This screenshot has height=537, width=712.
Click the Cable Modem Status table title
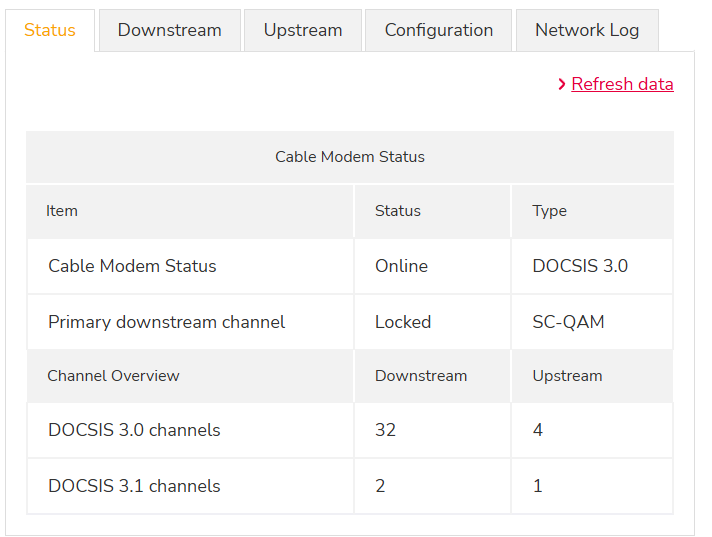[x=350, y=157]
